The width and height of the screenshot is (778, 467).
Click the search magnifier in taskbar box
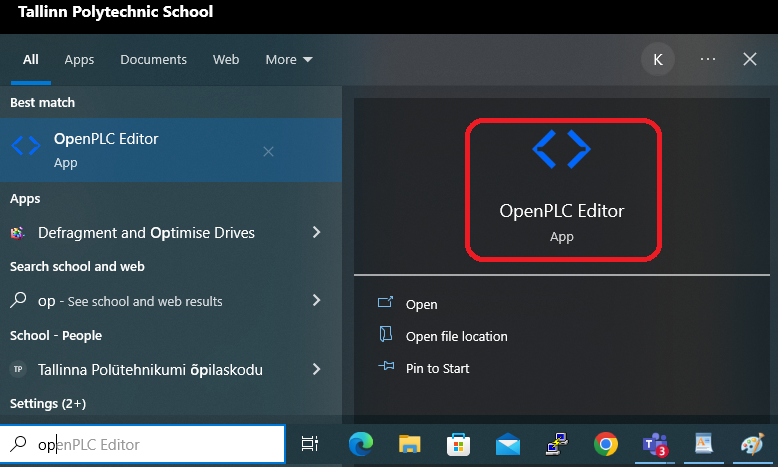point(19,444)
